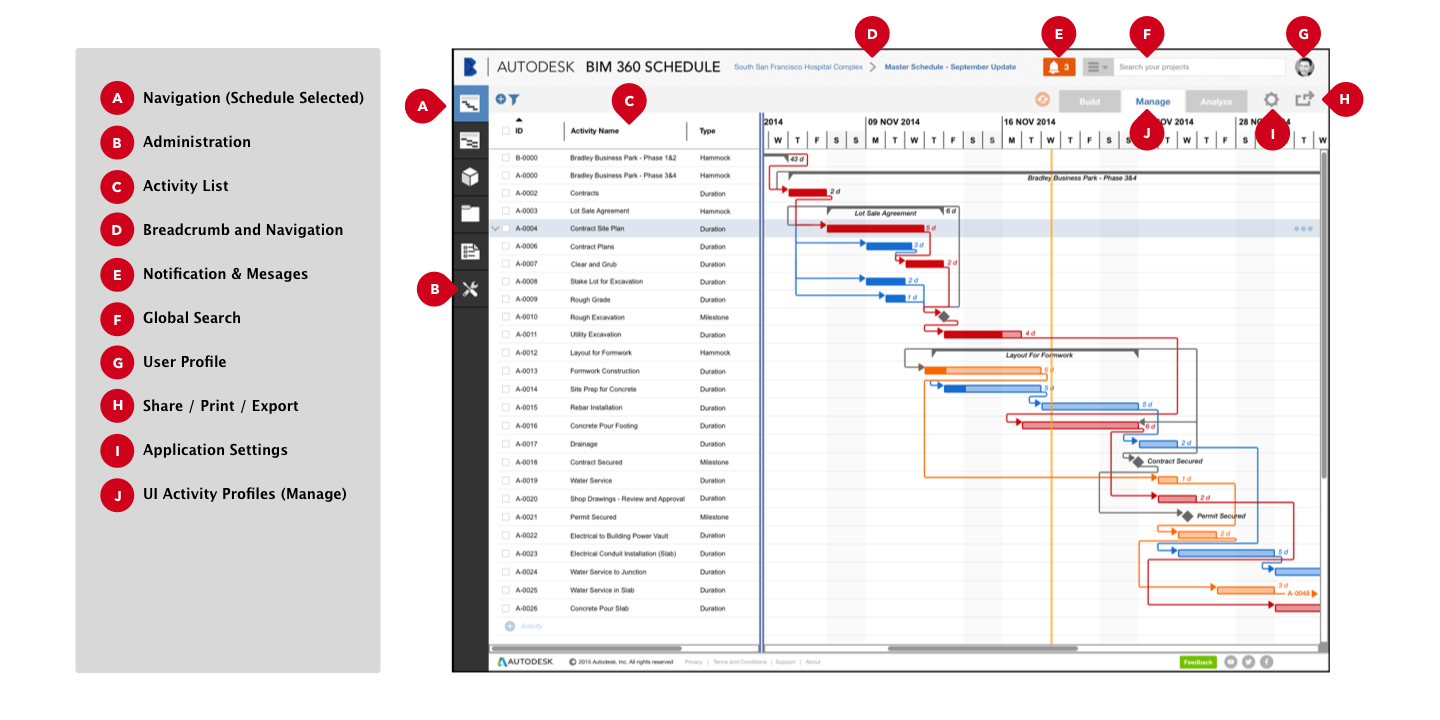
Task: Open the user profile avatar
Action: tap(1304, 67)
